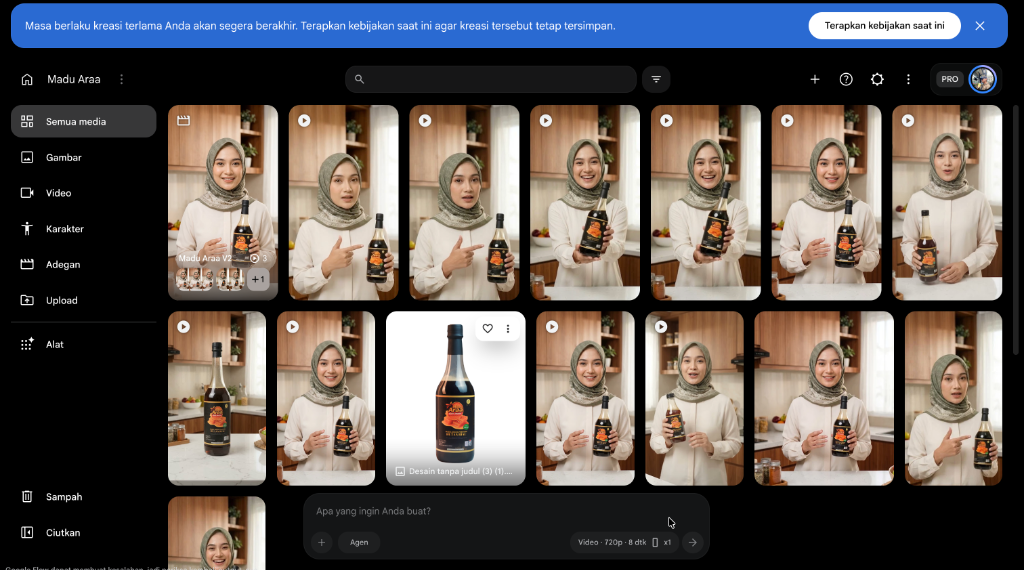This screenshot has width=1024, height=570.
Task: Click the Adegan clapperboard icon in sidebar
Action: click(x=27, y=264)
